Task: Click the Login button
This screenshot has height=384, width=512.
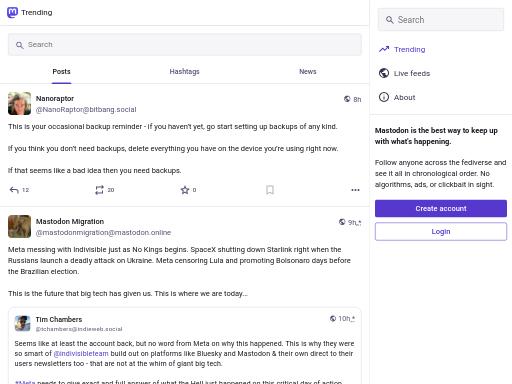Action: pos(441,232)
